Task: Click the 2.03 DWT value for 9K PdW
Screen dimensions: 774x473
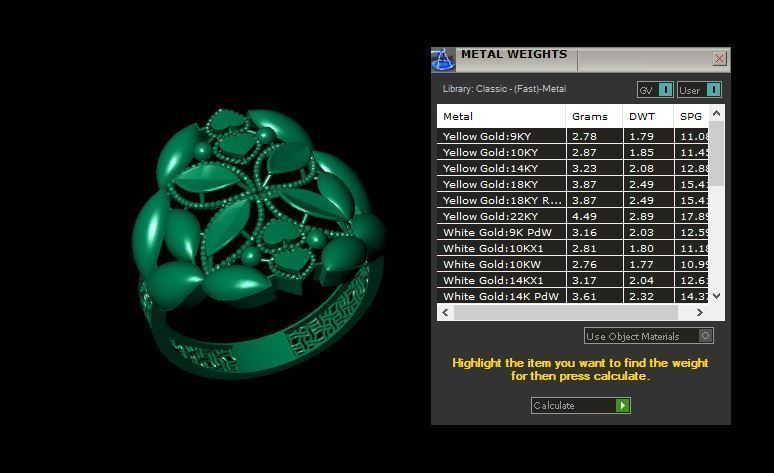Action: (641, 232)
